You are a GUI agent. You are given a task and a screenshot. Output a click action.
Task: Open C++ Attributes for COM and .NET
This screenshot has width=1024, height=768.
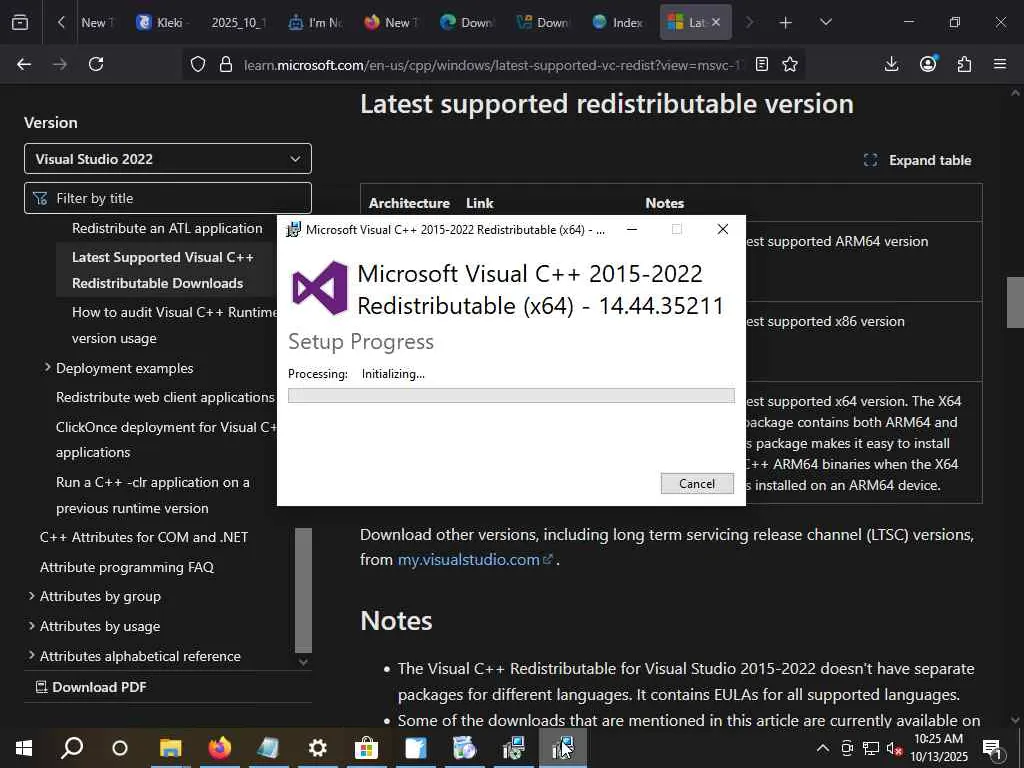click(x=144, y=537)
